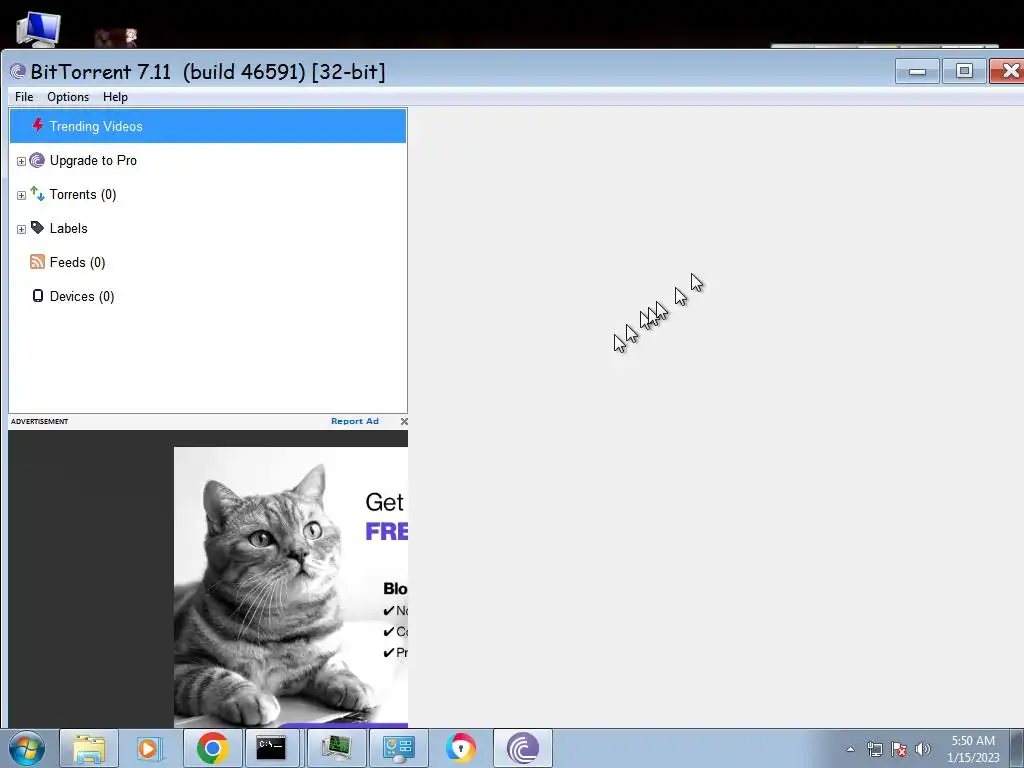Viewport: 1024px width, 768px height.
Task: Select the Labels text in sidebar
Action: [69, 229]
